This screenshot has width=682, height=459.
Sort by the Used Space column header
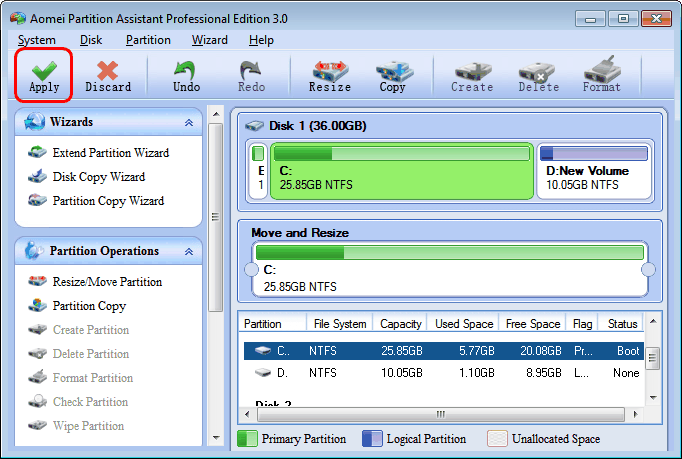(x=464, y=324)
